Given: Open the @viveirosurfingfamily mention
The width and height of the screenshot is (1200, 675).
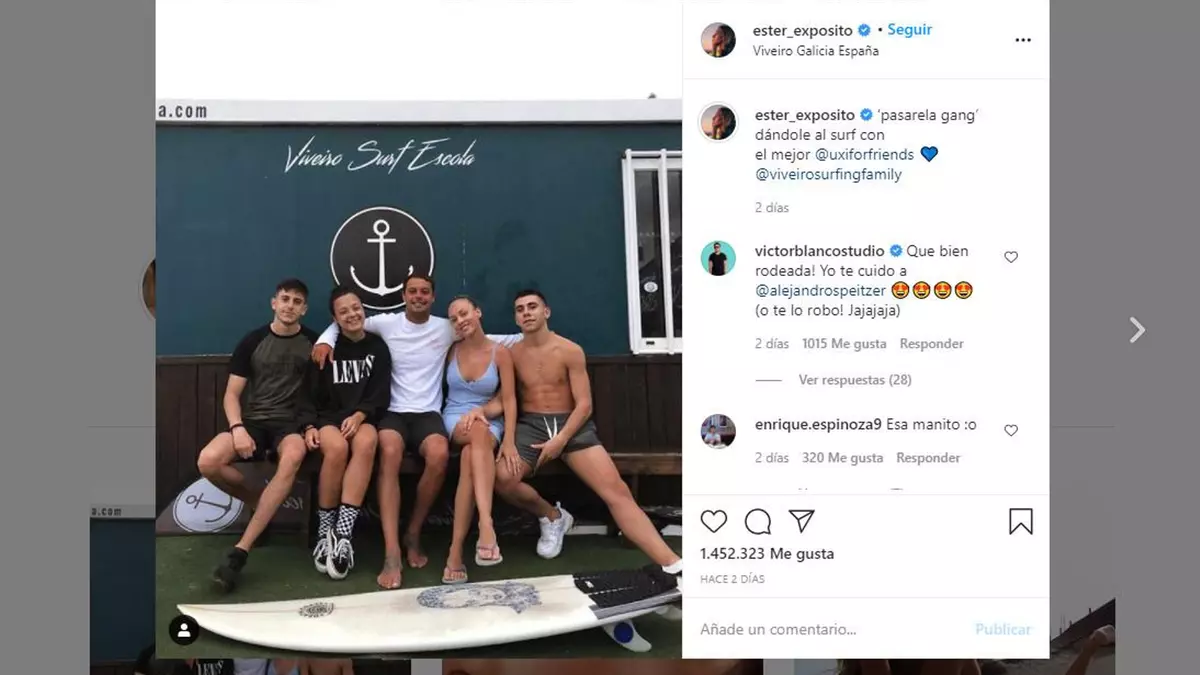Looking at the screenshot, I should point(828,174).
